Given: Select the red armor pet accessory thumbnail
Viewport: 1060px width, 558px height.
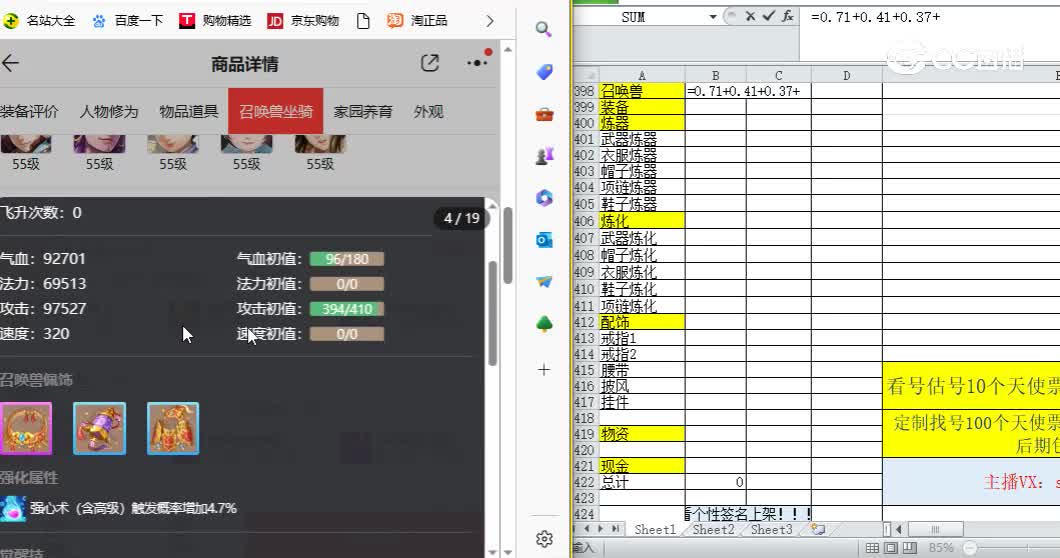Looking at the screenshot, I should 173,428.
